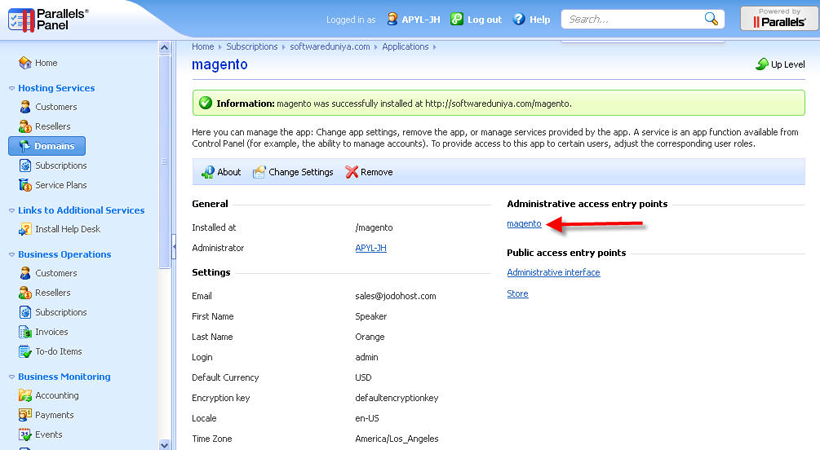820x450 pixels.
Task: Open the magento administrative access link
Action: (x=524, y=224)
